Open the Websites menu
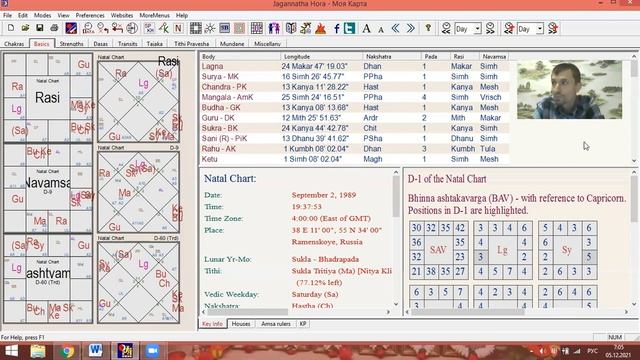The width and height of the screenshot is (640, 360). pos(122,15)
